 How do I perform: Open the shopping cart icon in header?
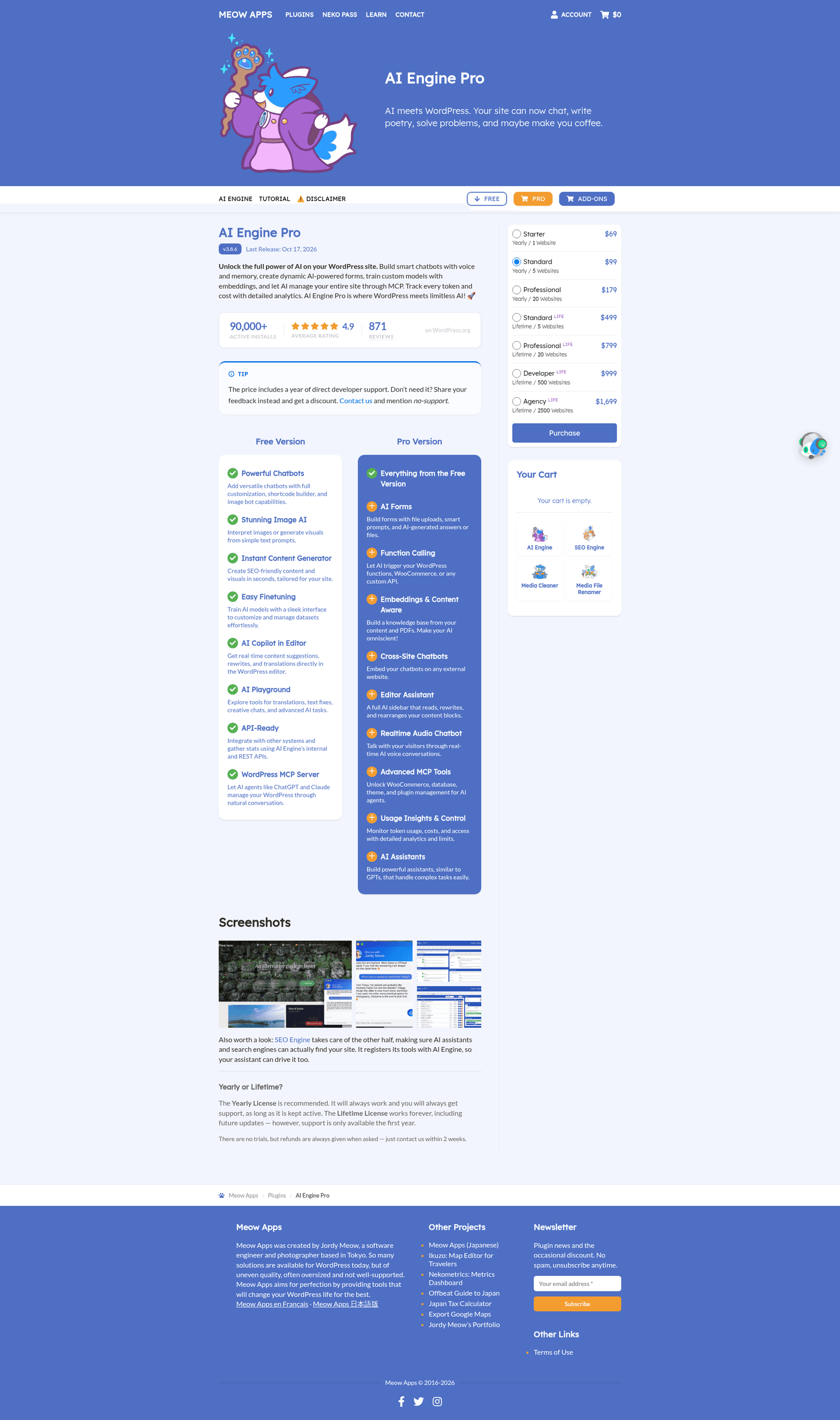click(604, 15)
